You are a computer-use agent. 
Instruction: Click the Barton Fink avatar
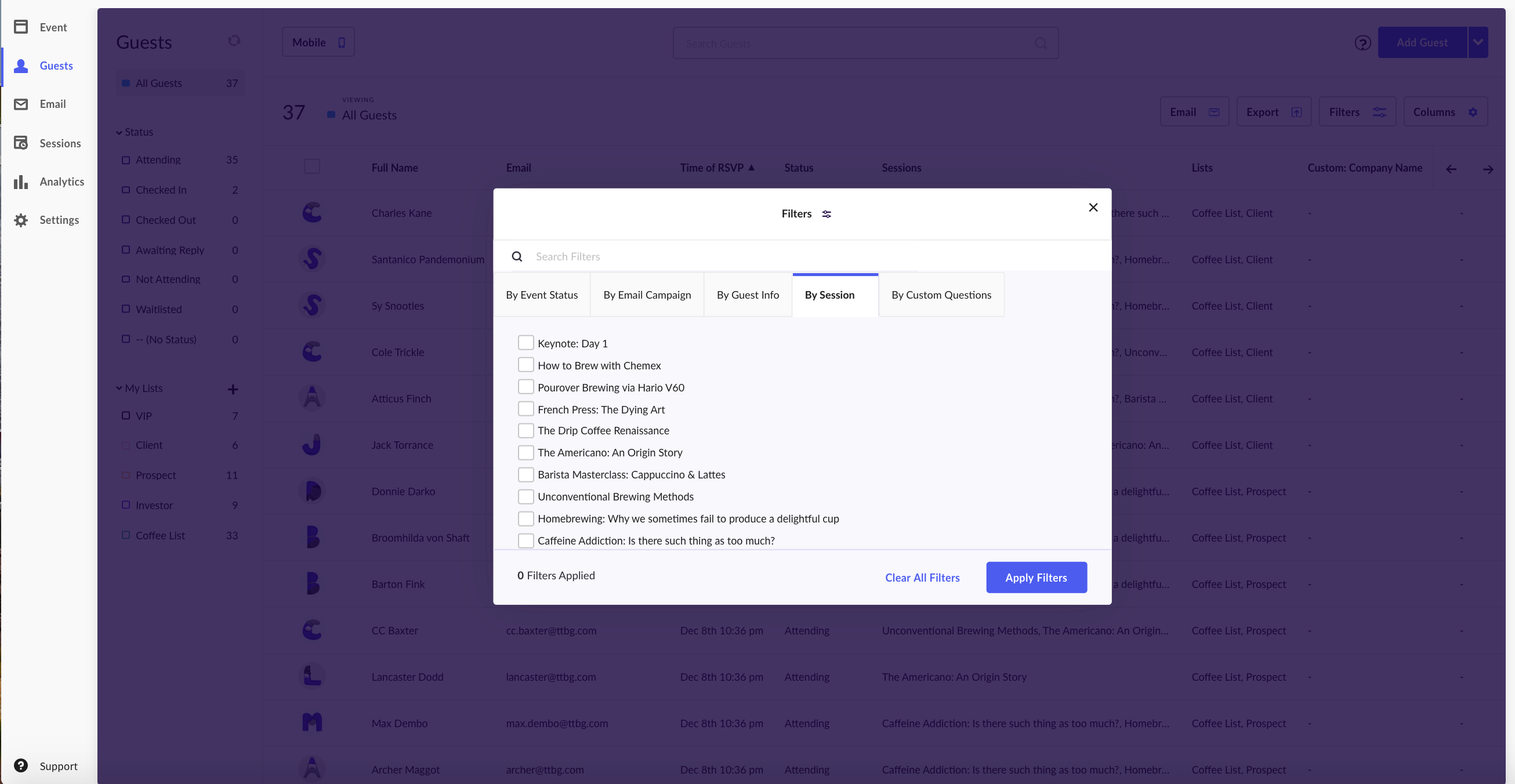[x=311, y=583]
